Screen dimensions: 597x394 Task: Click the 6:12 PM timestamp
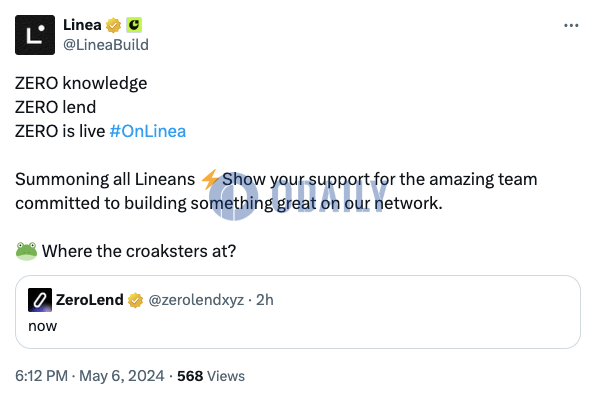42,376
